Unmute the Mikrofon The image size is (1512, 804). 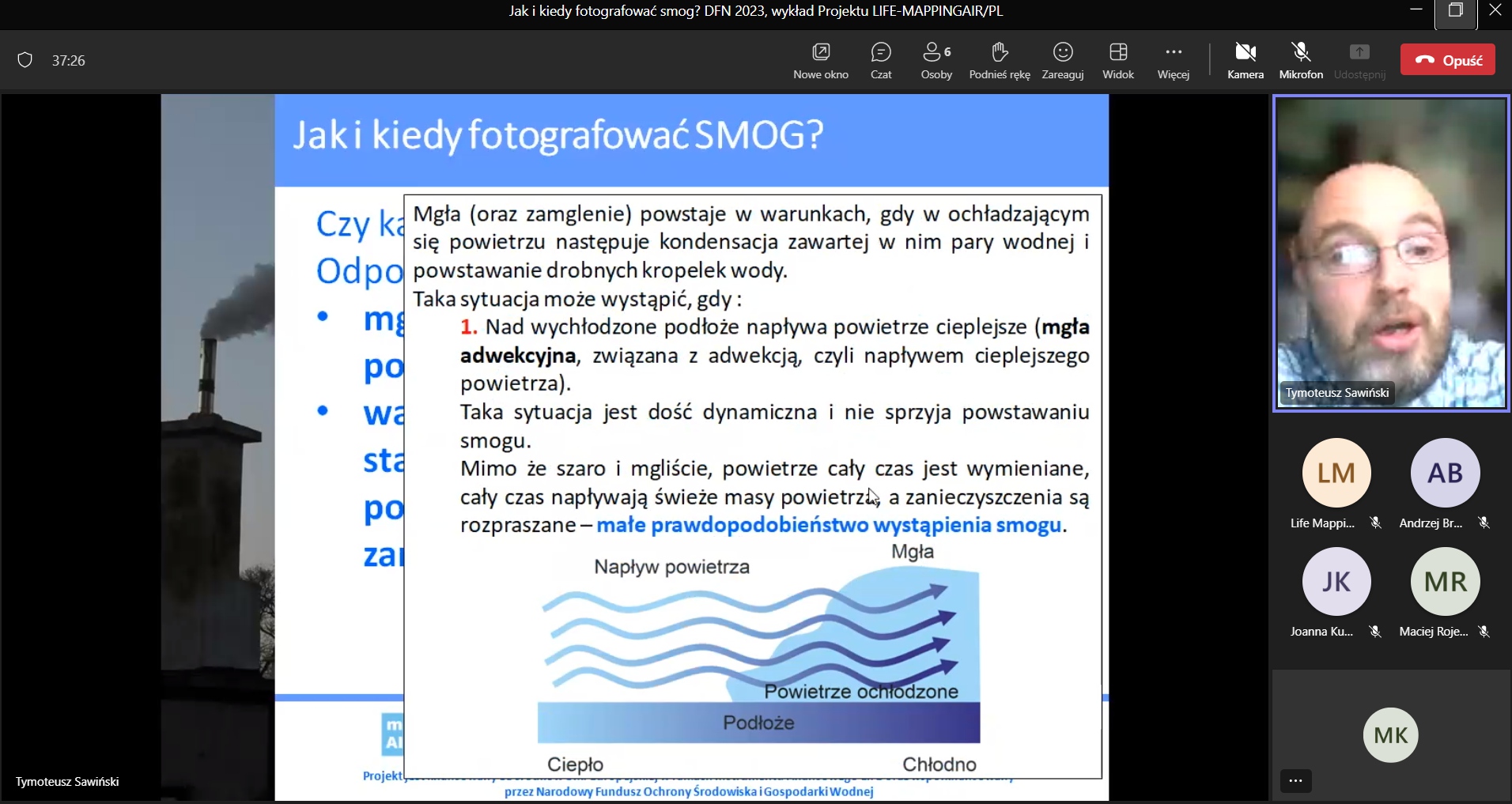(x=1301, y=61)
